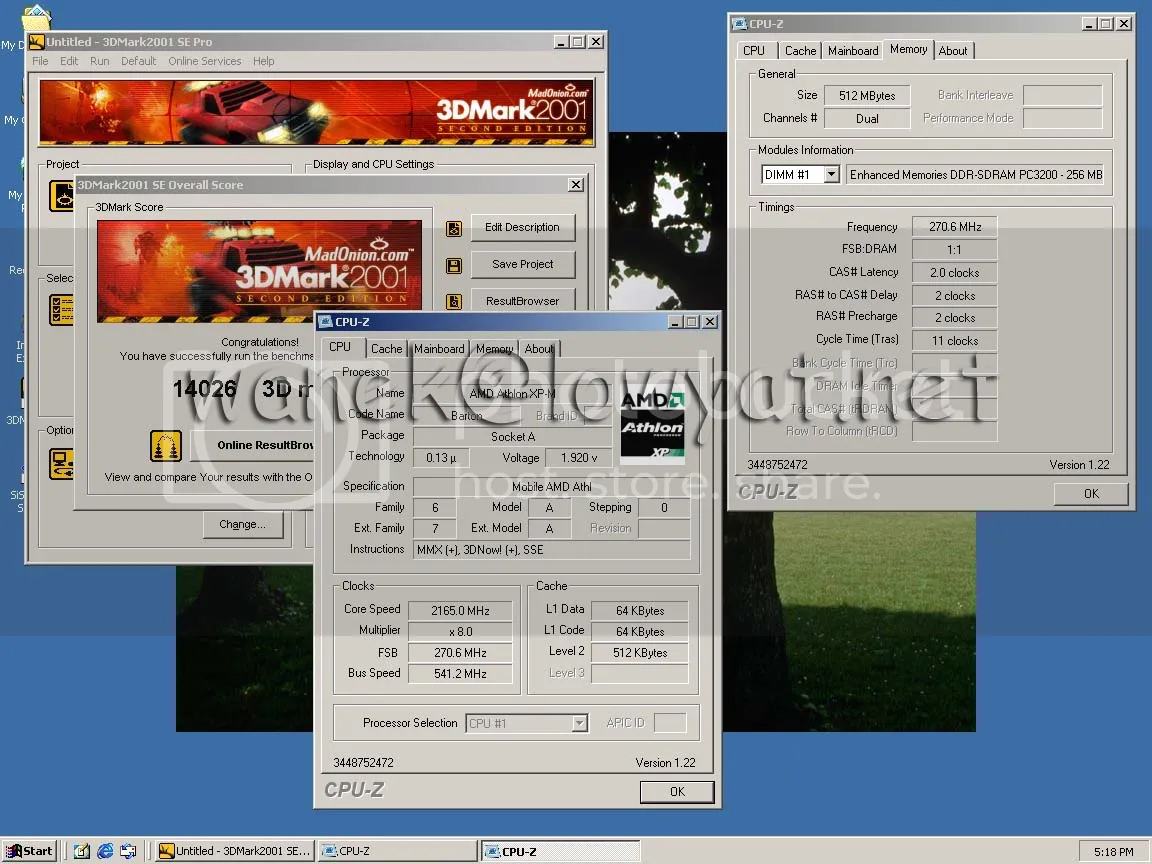Viewport: 1152px width, 864px height.
Task: Click the first quick launch icon
Action: [x=82, y=851]
